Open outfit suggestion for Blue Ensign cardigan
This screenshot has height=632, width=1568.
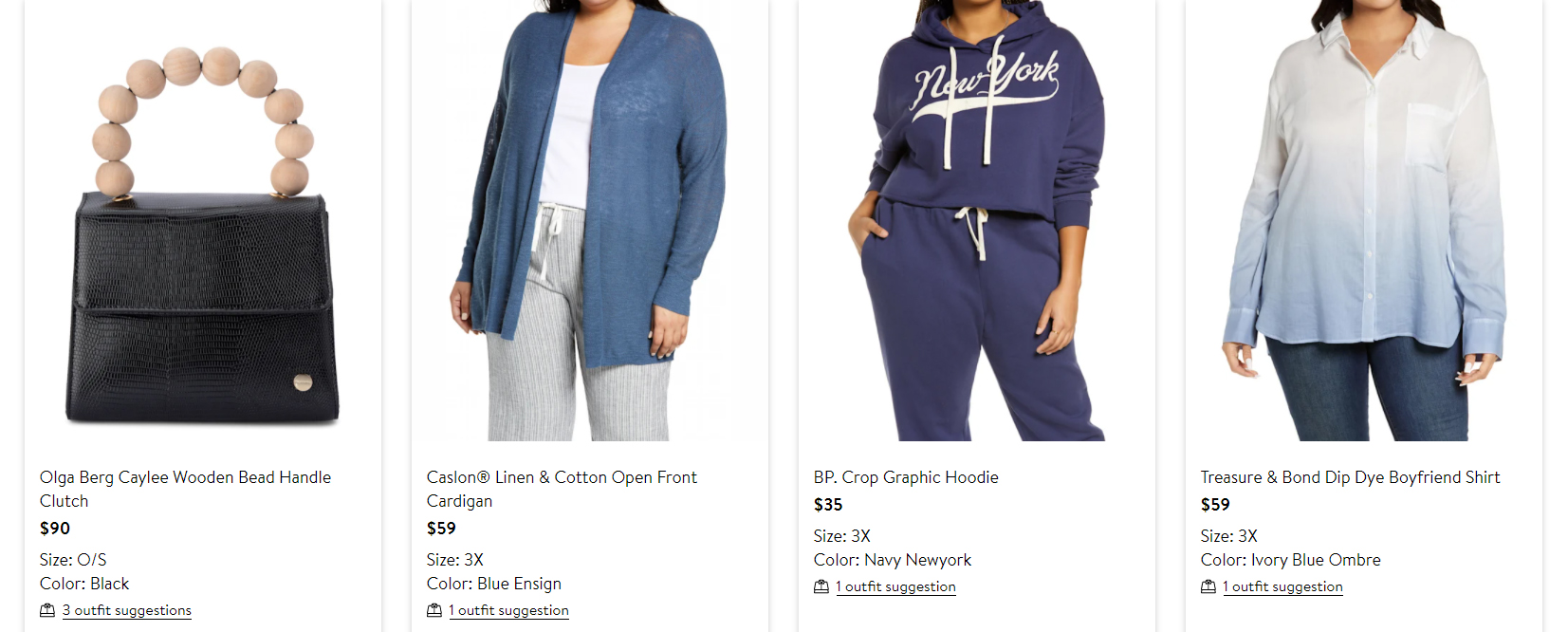(x=509, y=610)
